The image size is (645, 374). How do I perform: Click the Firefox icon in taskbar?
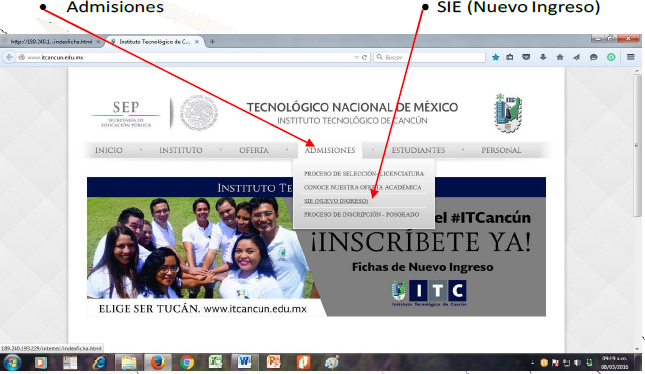click(158, 363)
